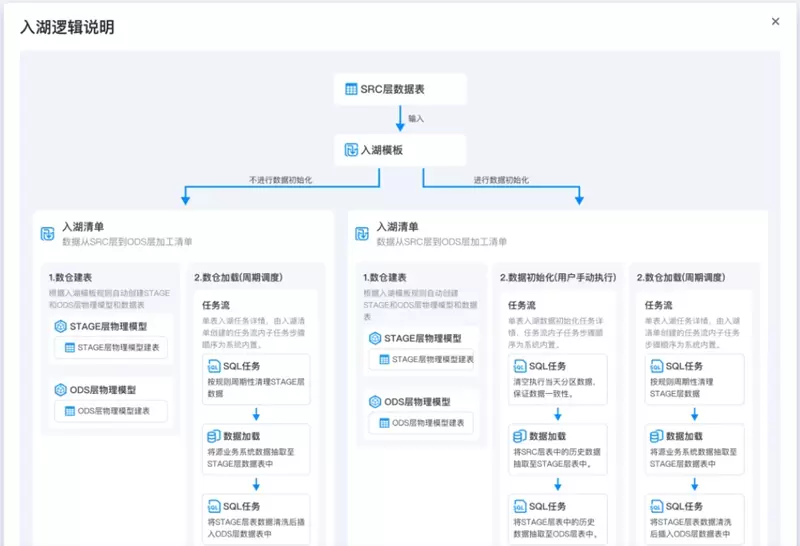Screen dimensions: 800x546
Task: Click the 数据从SRC层到ODS层加工清单 subtitle in the left panel
Action: 127,242
